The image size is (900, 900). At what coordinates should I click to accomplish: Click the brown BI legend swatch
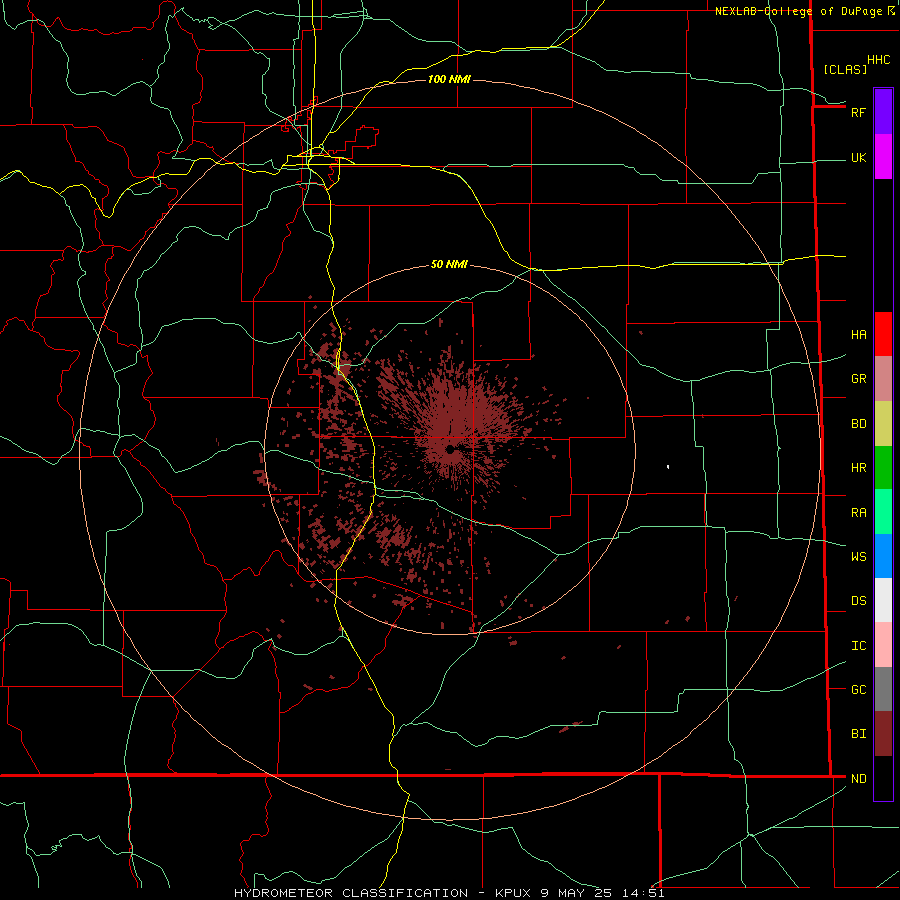883,734
